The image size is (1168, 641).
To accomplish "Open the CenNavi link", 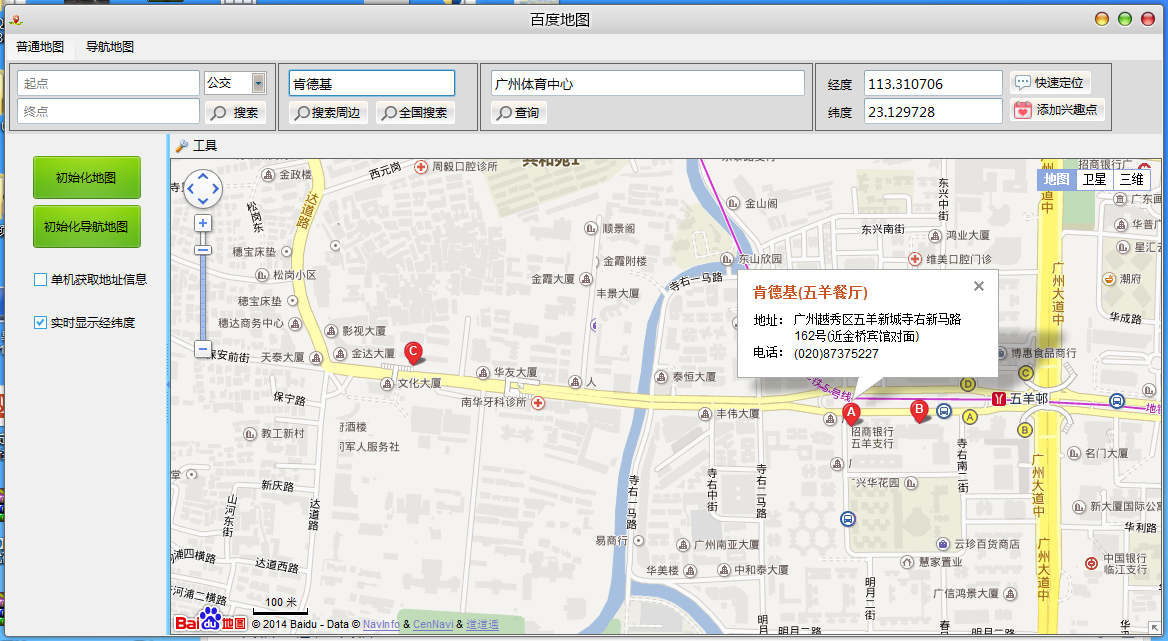I will point(433,624).
